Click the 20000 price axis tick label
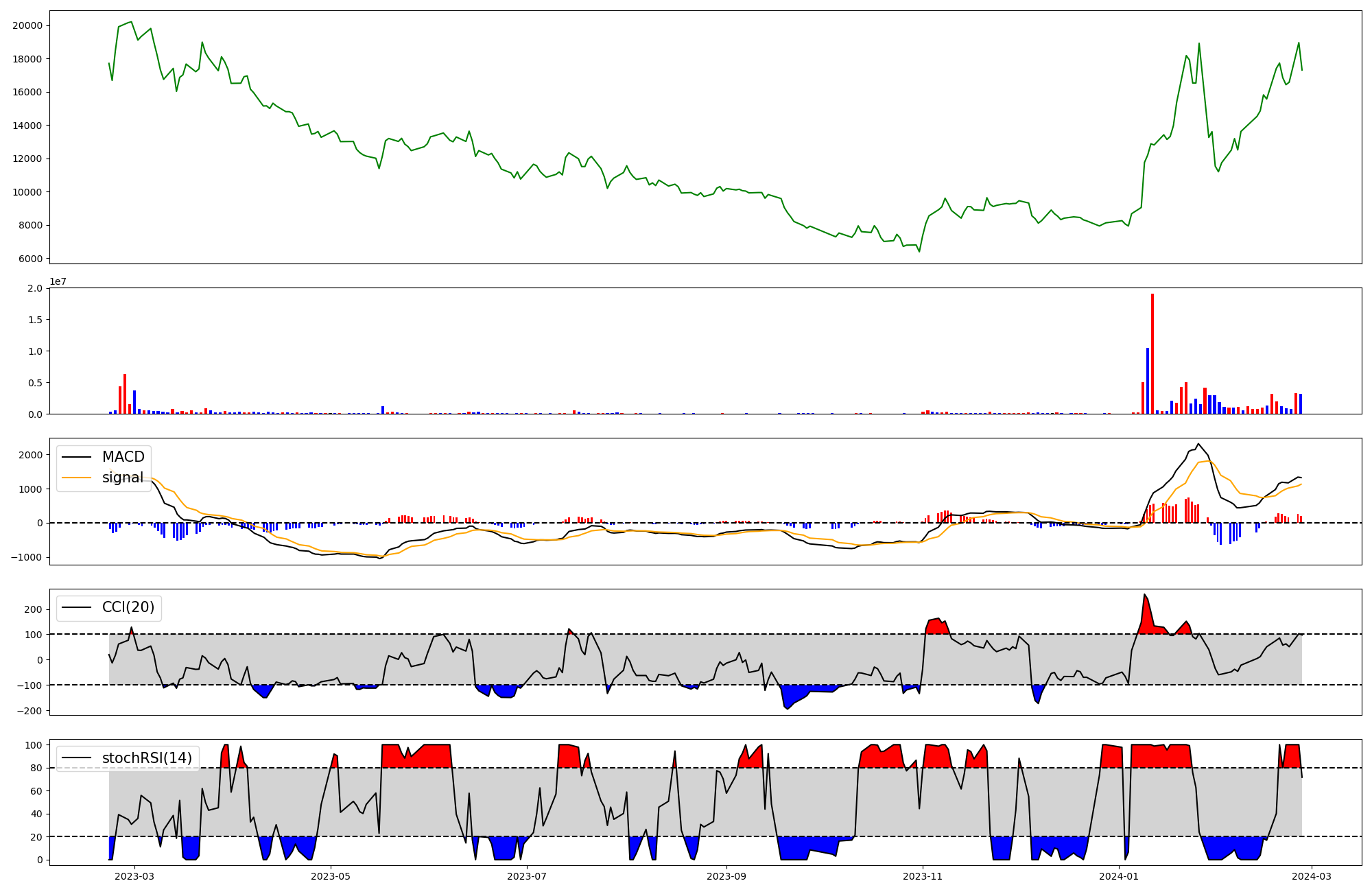 pyautogui.click(x=27, y=25)
